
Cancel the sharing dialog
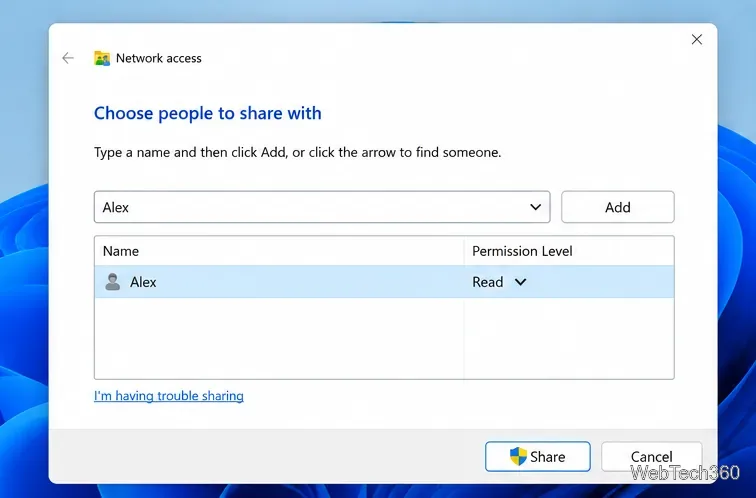(651, 457)
